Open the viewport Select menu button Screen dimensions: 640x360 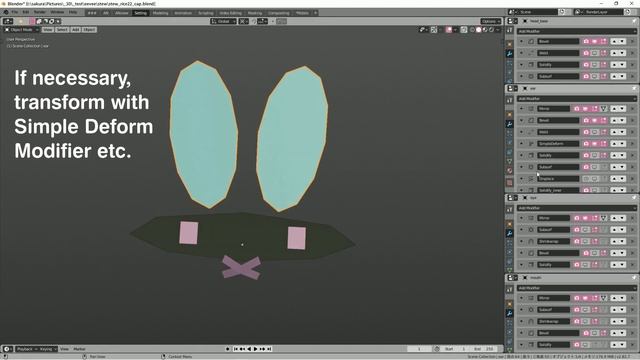click(62, 30)
